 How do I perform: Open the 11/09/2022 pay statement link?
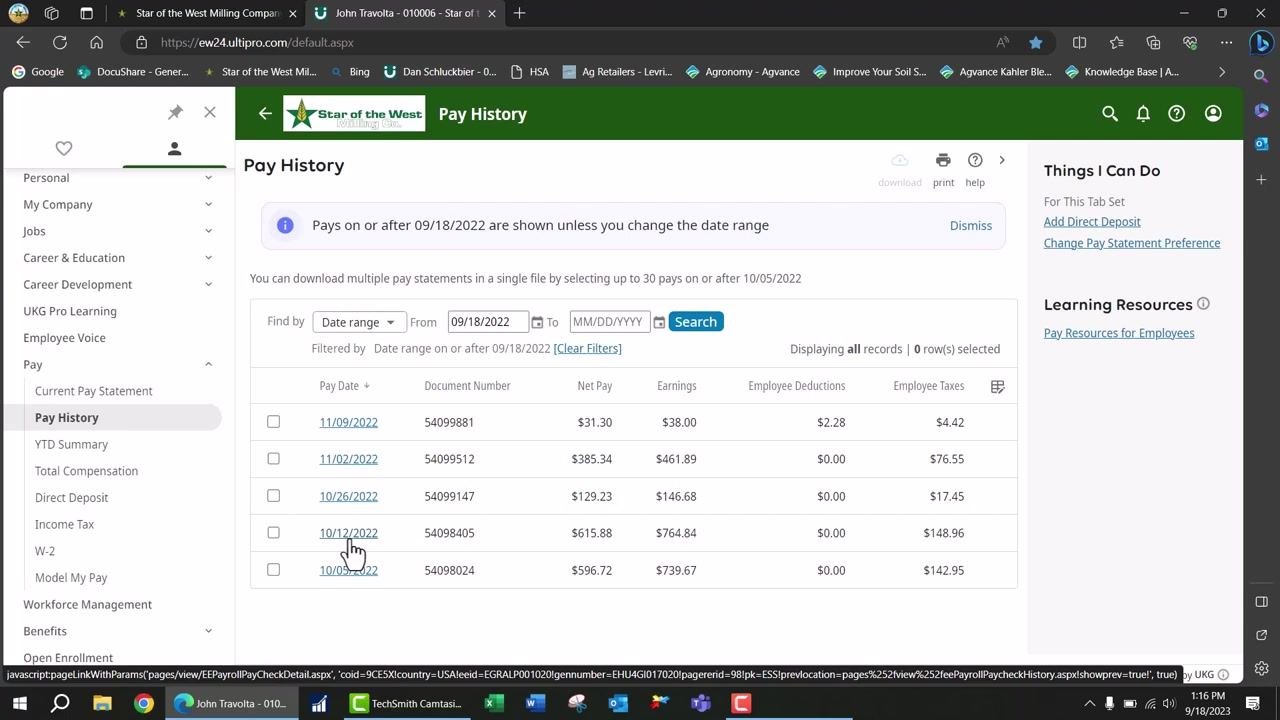348,422
